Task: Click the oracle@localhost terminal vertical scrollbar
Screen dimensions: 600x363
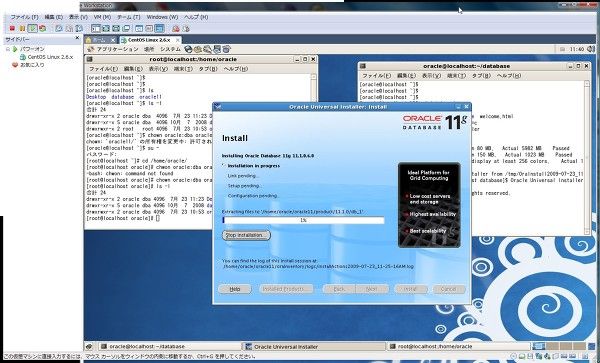Action: [587, 157]
